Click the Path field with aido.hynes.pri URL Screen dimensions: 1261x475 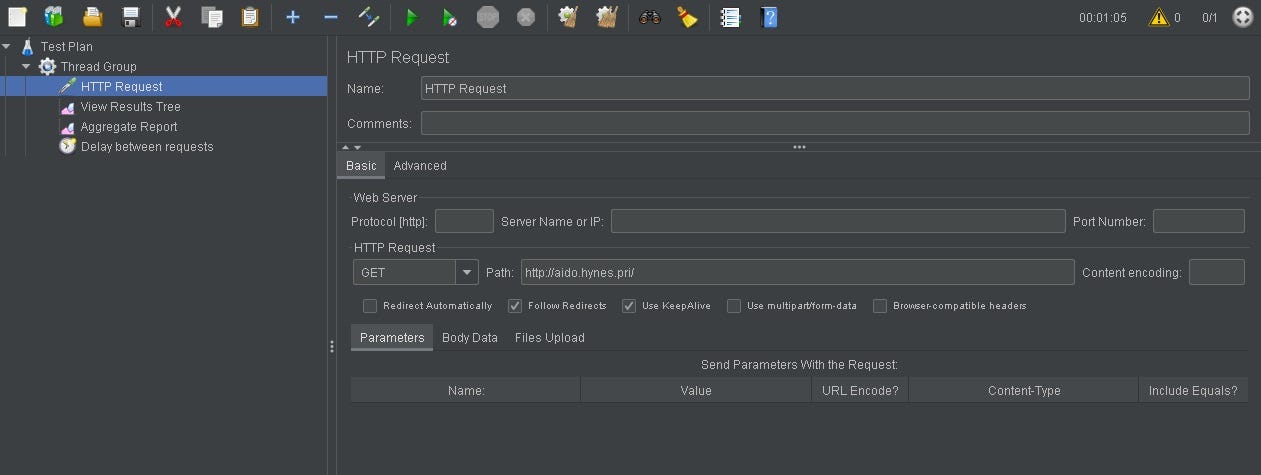798,272
